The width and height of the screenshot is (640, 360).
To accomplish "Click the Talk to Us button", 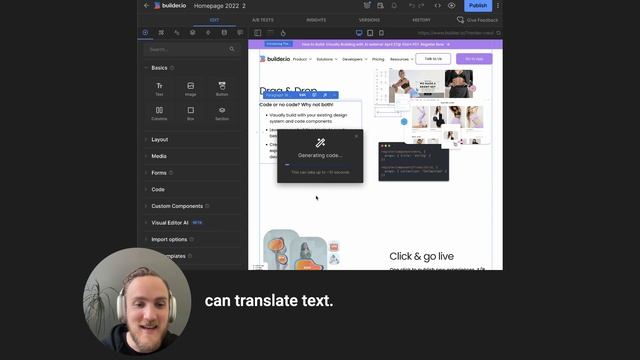I will 433,59.
